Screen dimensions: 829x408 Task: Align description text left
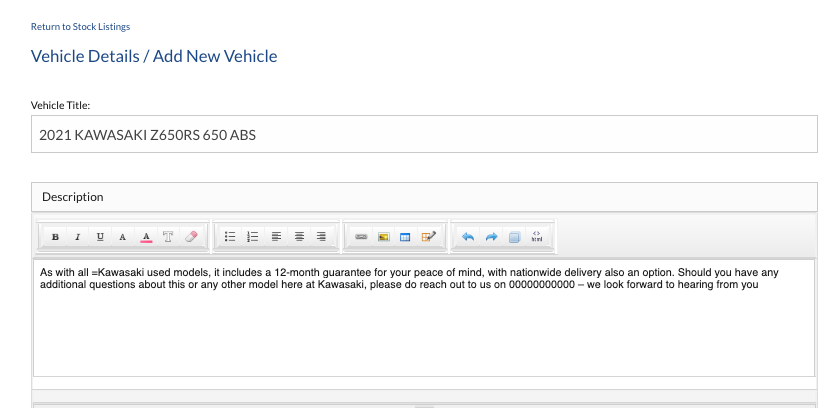276,237
